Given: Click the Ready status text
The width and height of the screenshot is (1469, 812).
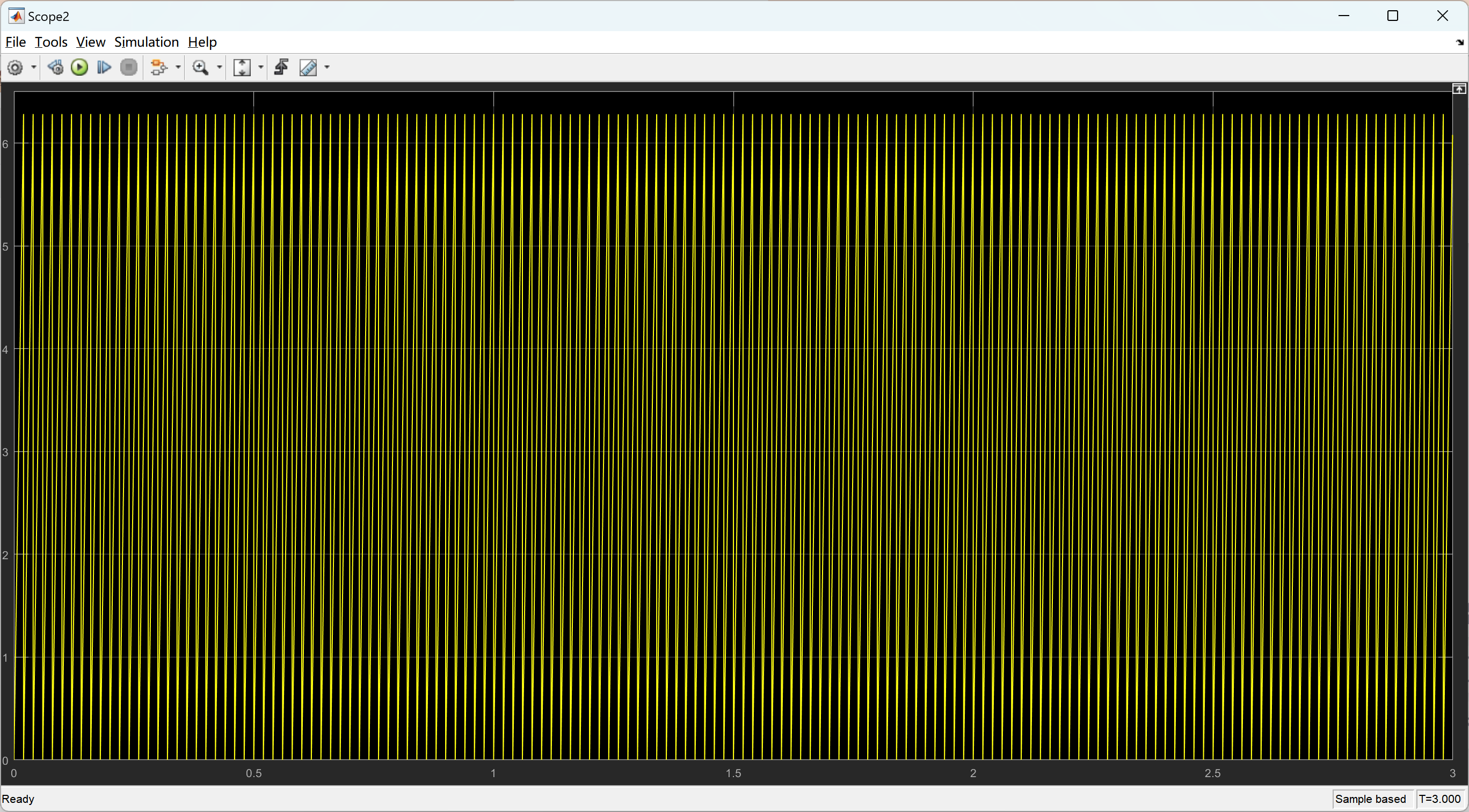Looking at the screenshot, I should tap(18, 799).
